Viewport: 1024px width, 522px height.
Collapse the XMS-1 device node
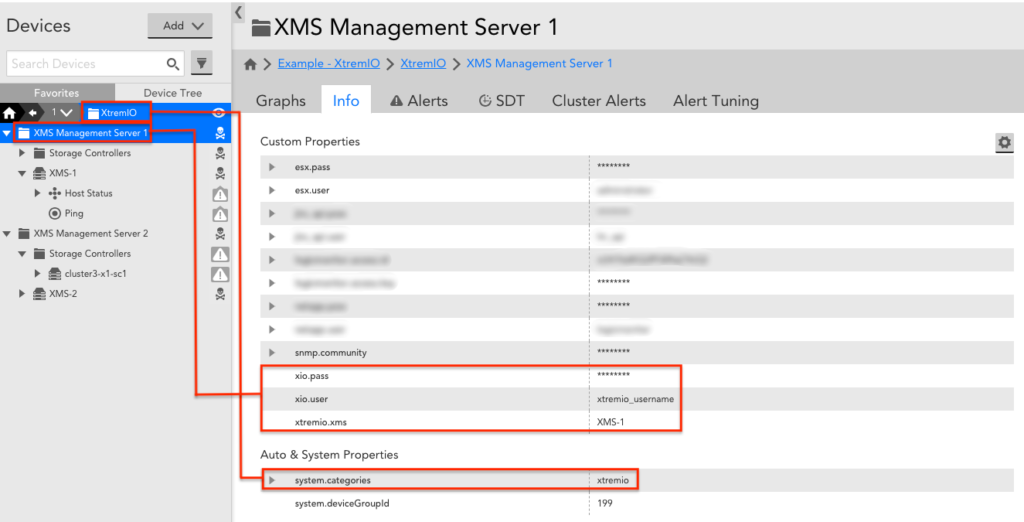[22, 174]
